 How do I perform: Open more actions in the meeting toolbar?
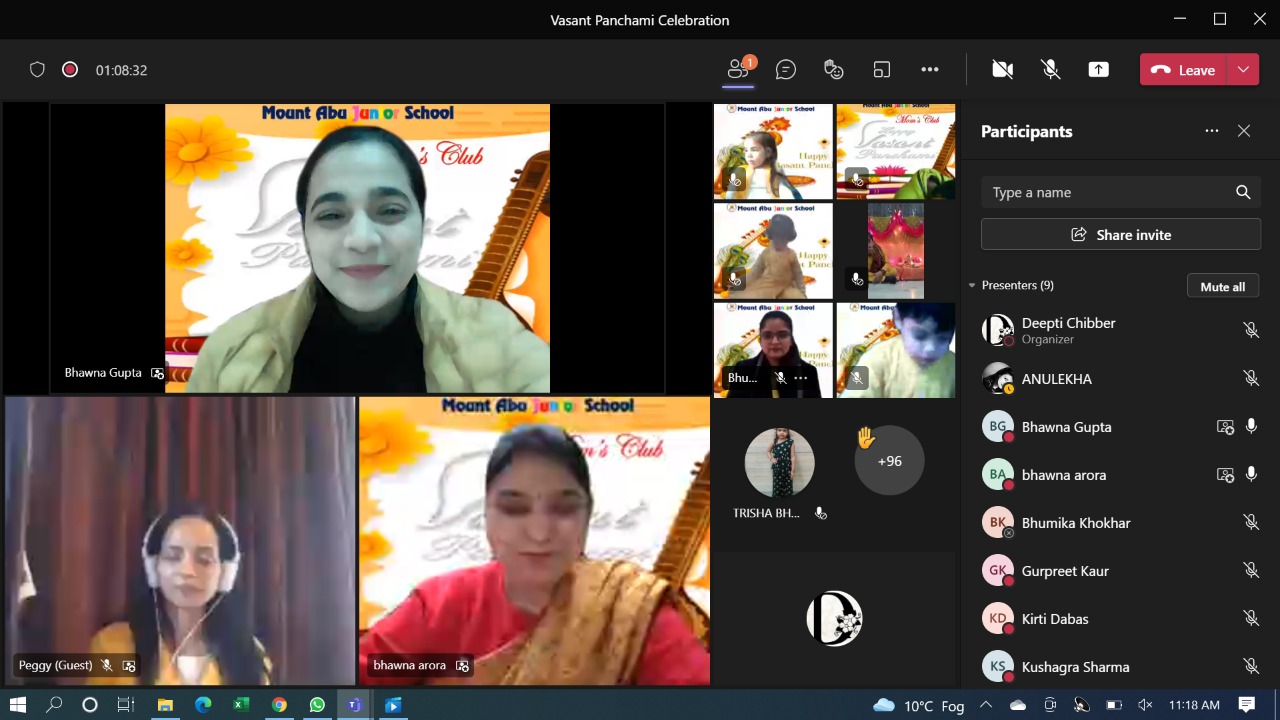[x=930, y=69]
